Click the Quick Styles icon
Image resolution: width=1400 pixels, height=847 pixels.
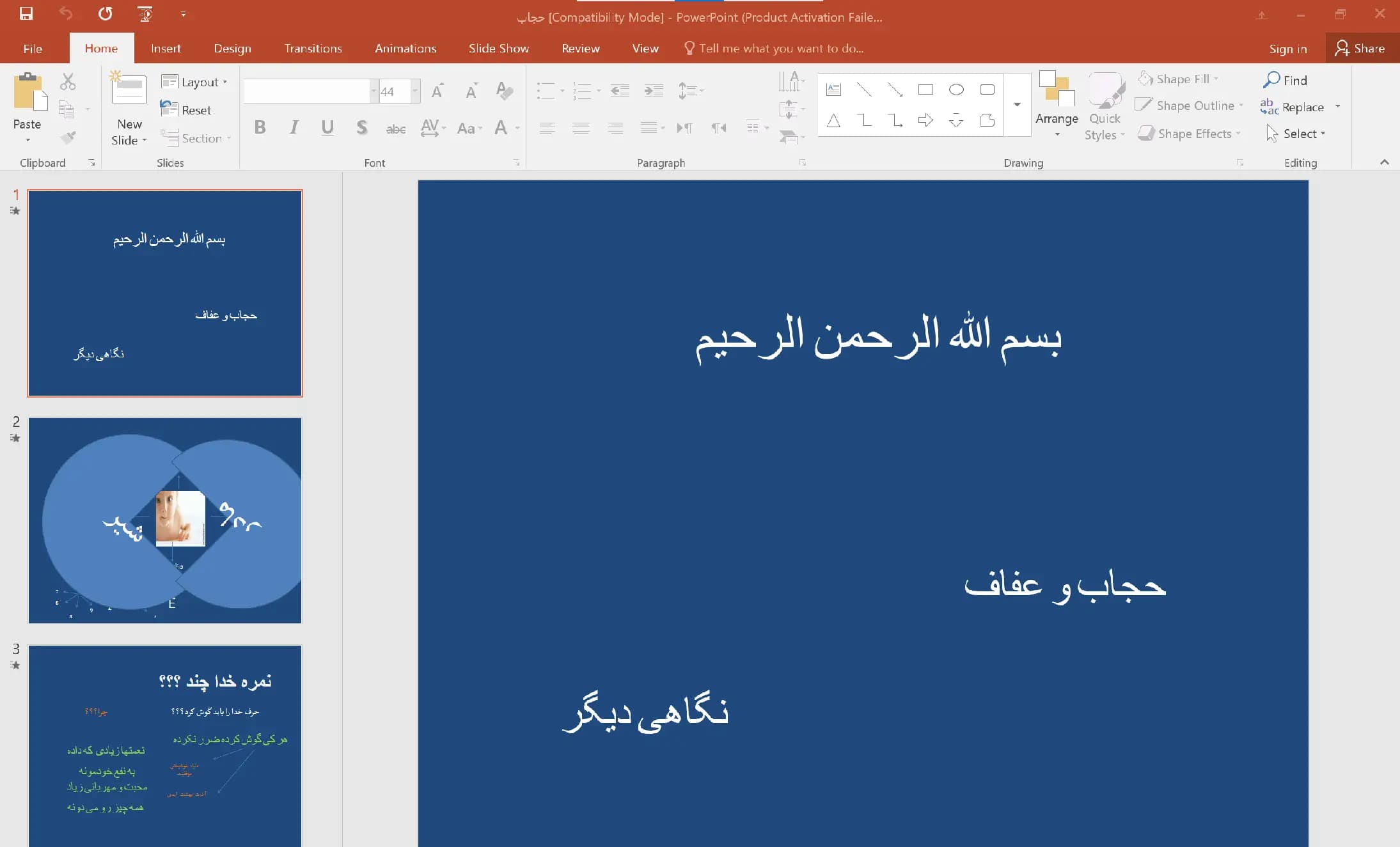pyautogui.click(x=1105, y=90)
